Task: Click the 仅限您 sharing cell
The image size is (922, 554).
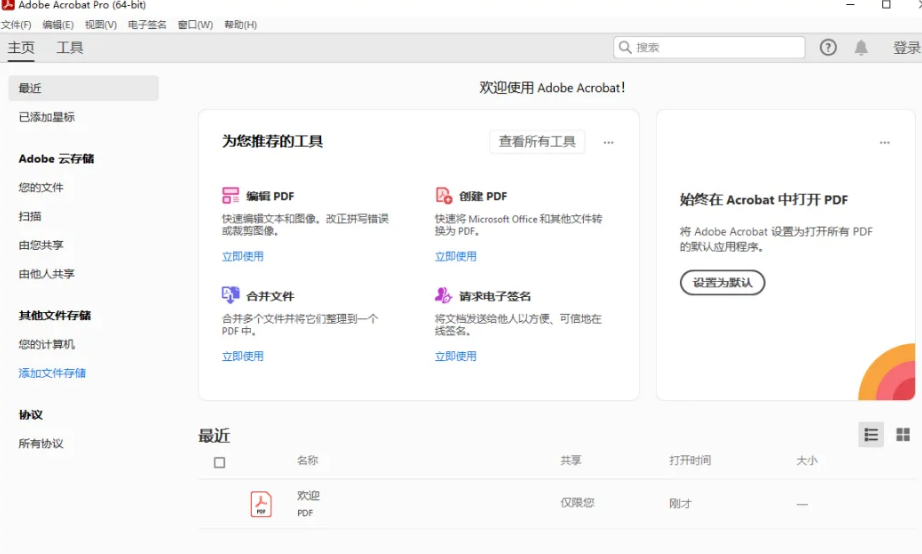Action: coord(577,503)
